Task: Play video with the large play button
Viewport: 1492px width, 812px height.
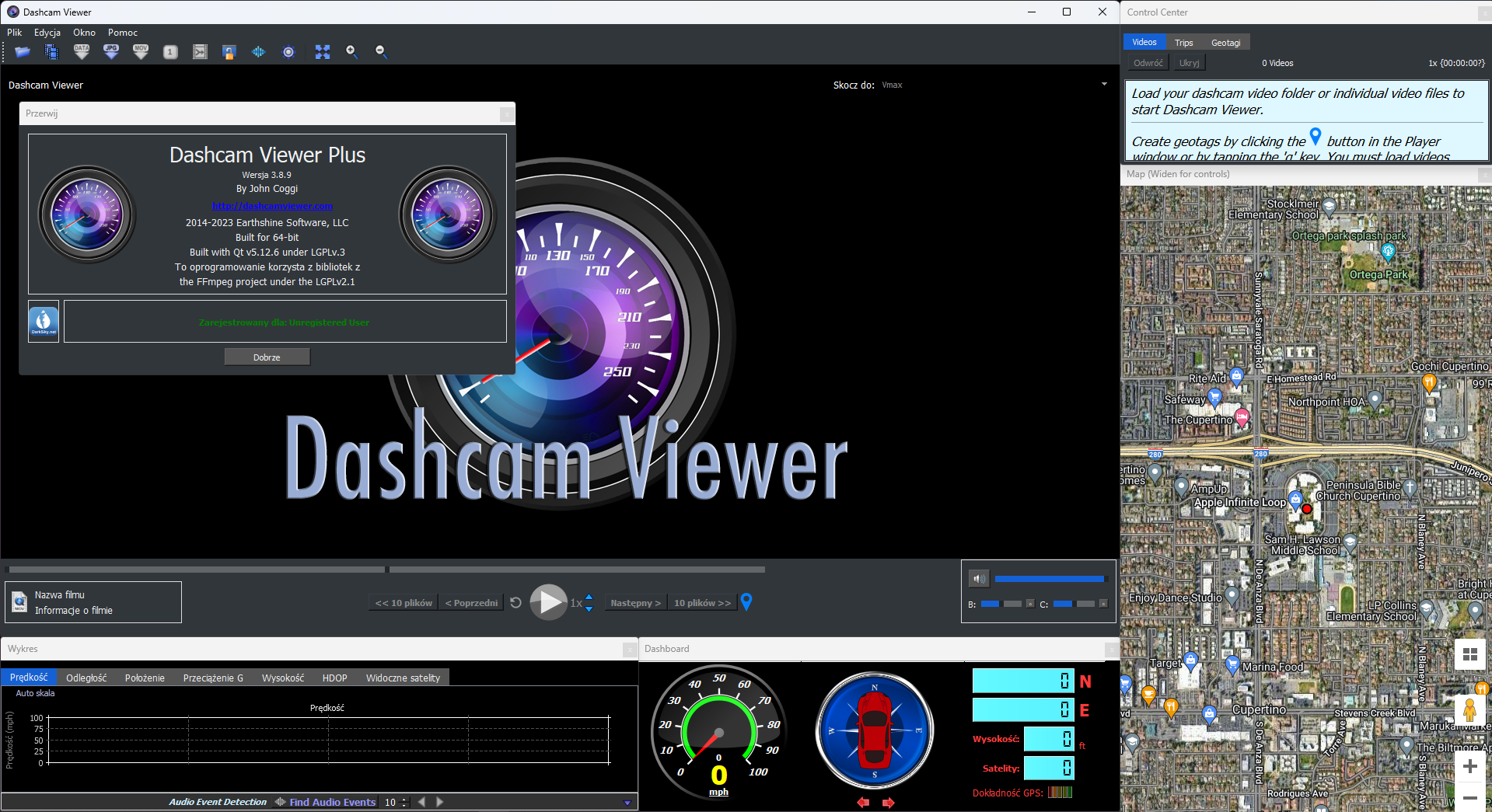Action: (x=549, y=602)
